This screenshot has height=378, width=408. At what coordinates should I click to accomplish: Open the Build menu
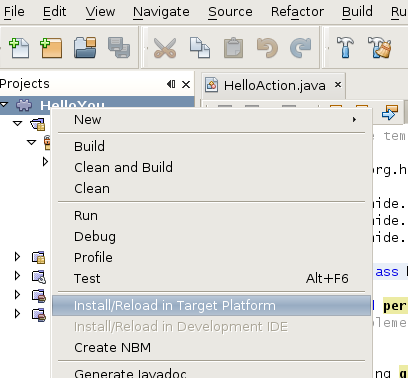point(357,12)
